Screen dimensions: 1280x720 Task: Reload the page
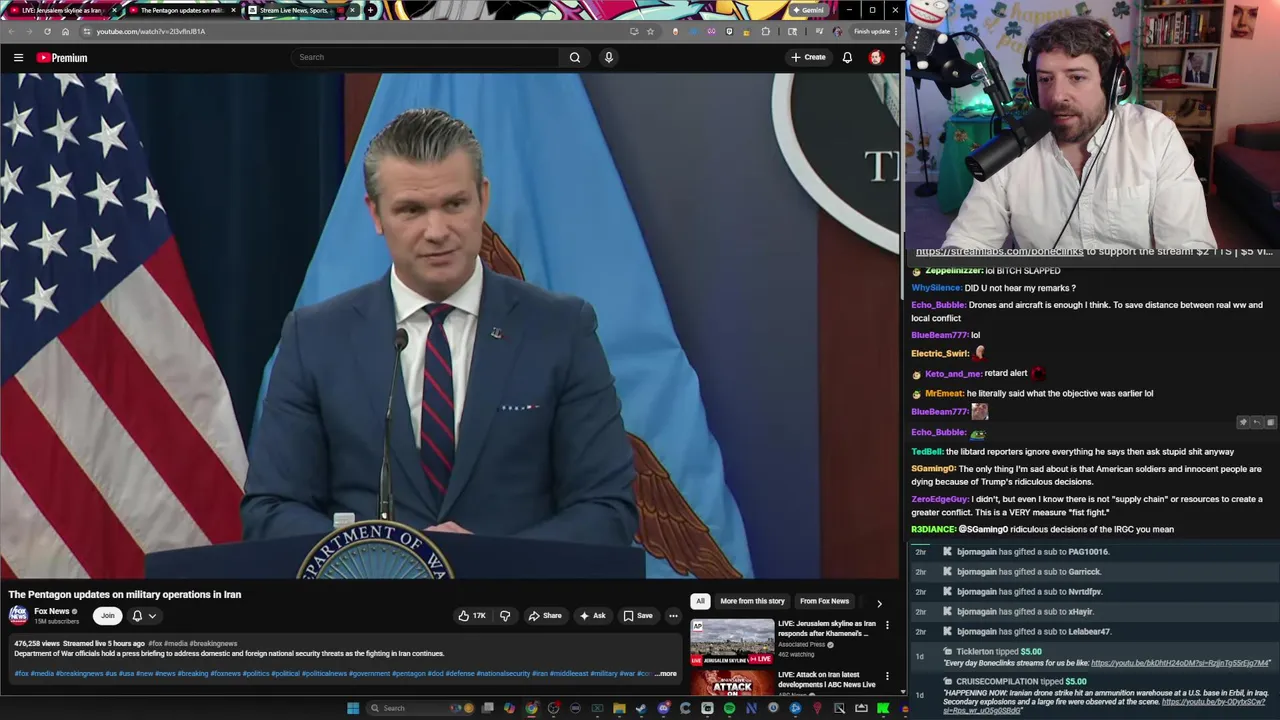47,31
